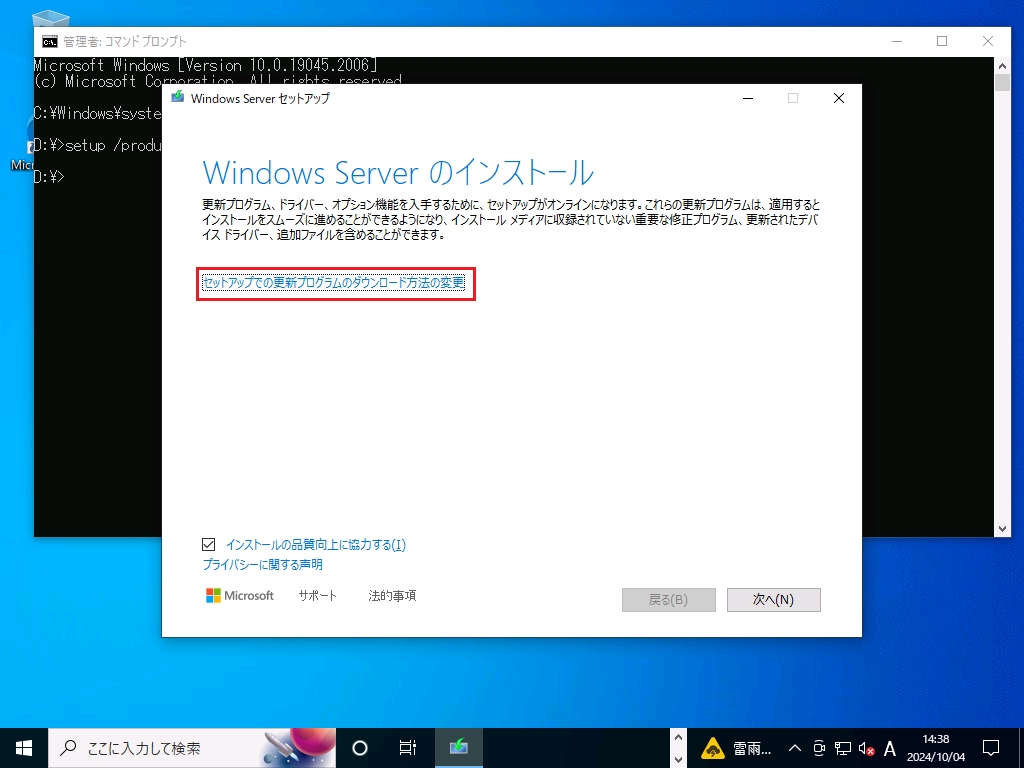Click the Windows Server setup title icon

tap(177, 98)
